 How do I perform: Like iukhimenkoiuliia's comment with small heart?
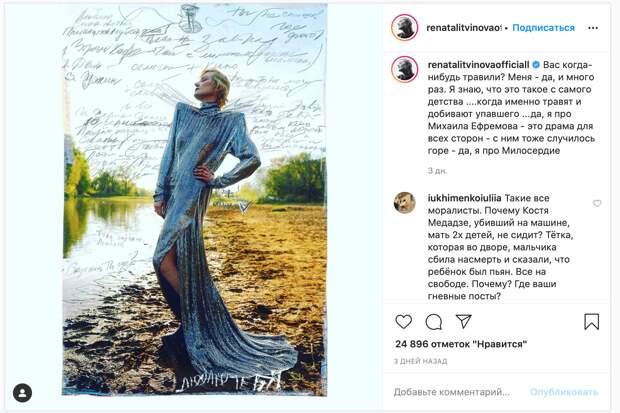597,203
